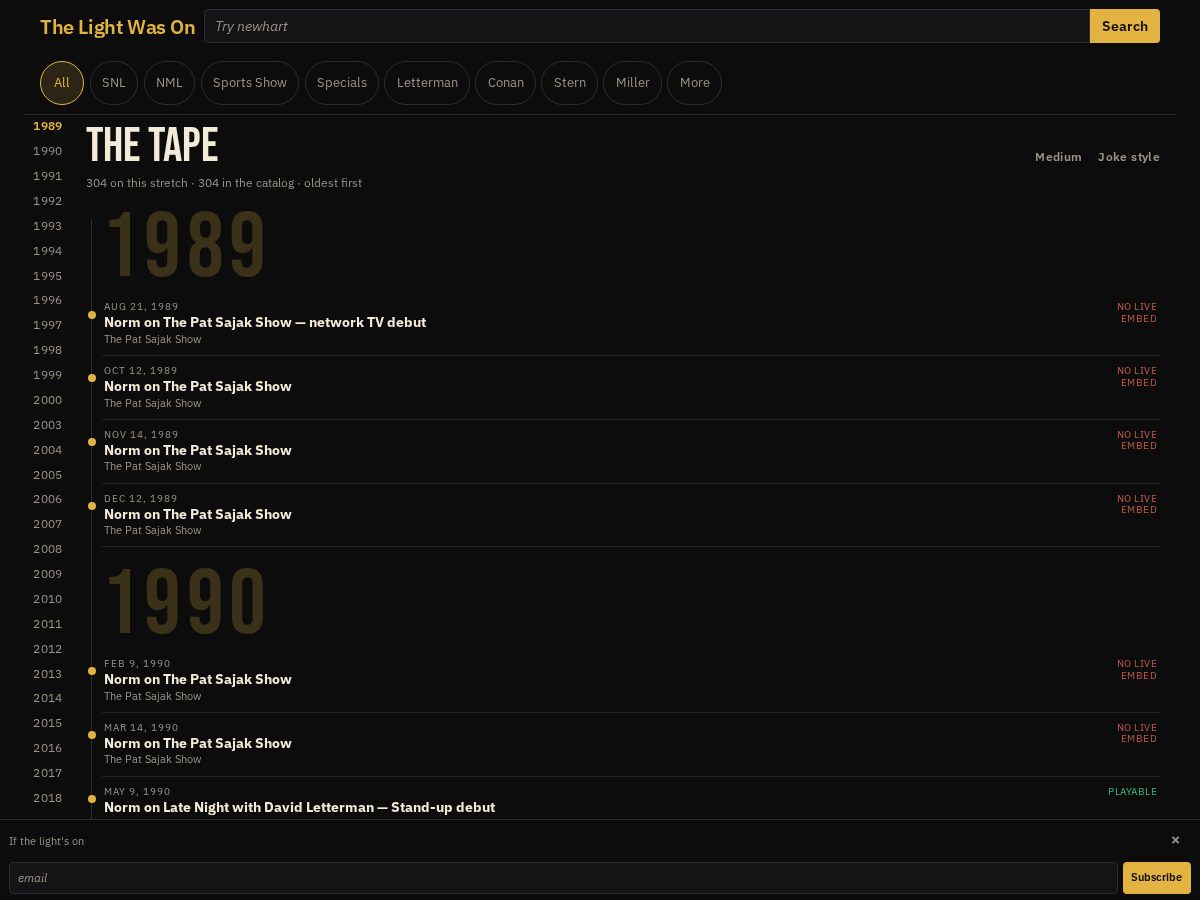
Task: Click the large 1990 year heading
Action: click(x=186, y=602)
